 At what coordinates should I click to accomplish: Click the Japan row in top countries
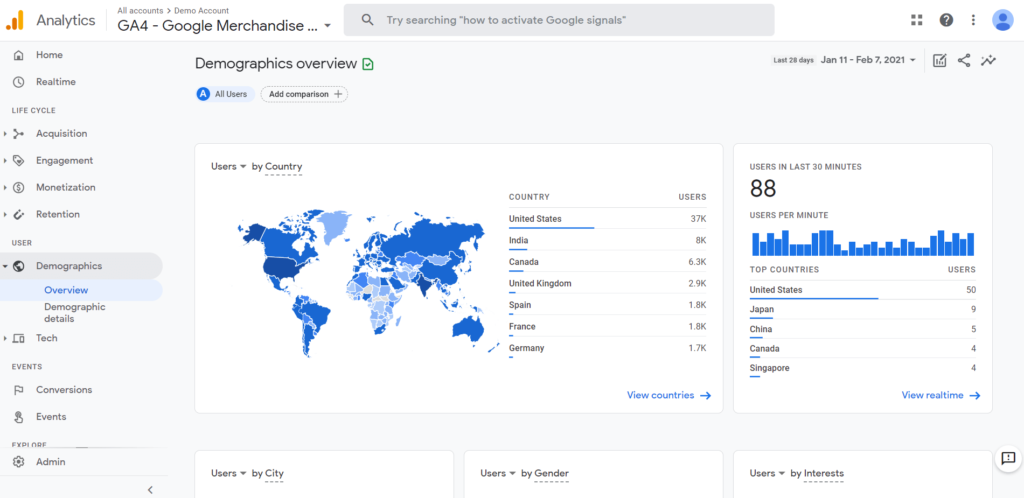tap(863, 309)
